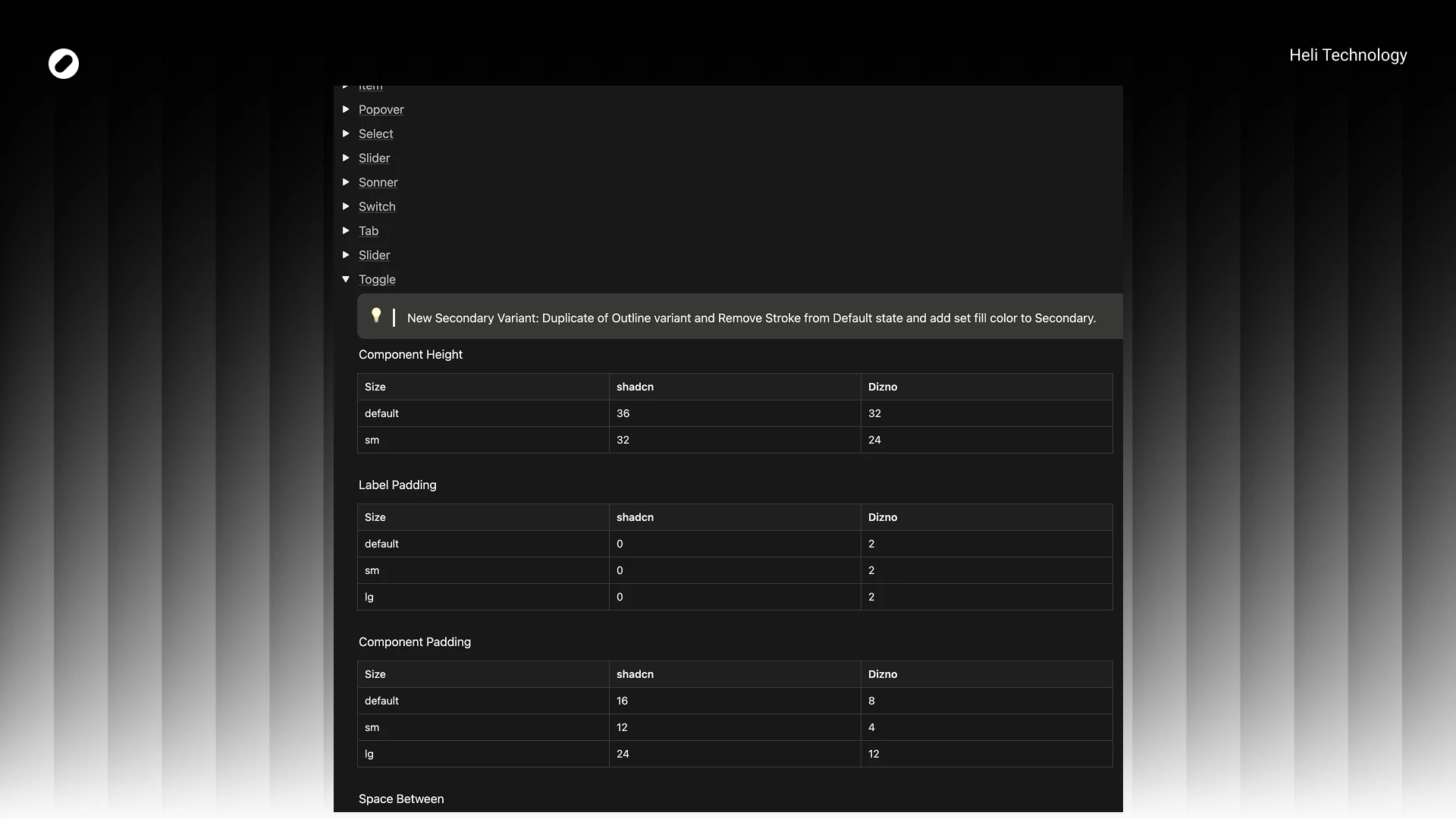This screenshot has height=819, width=1456.
Task: Click the Tab link text
Action: click(369, 231)
